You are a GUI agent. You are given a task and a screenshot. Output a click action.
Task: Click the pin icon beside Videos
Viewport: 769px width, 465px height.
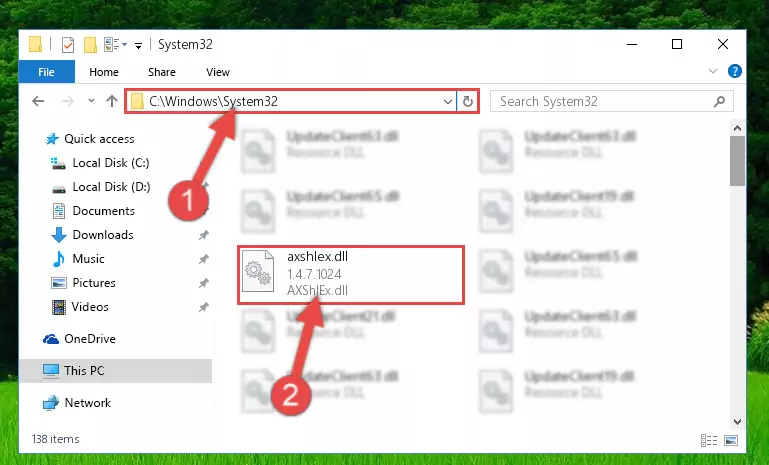coord(204,307)
